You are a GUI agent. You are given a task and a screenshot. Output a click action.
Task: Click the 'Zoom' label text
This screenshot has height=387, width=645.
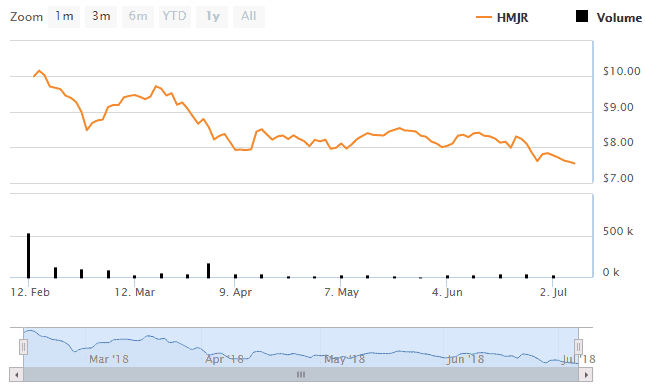pyautogui.click(x=26, y=17)
